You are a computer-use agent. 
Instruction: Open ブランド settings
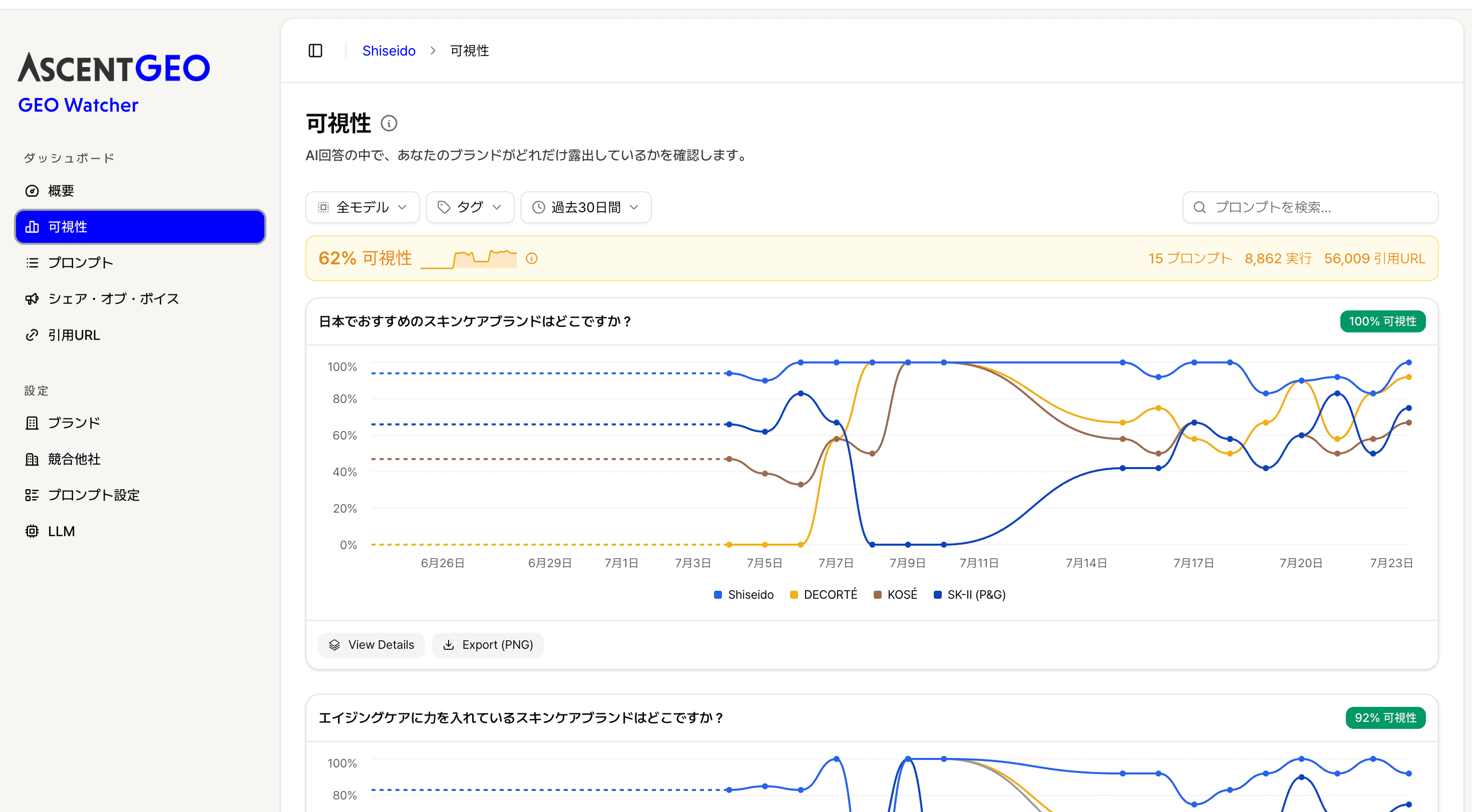tap(140, 423)
